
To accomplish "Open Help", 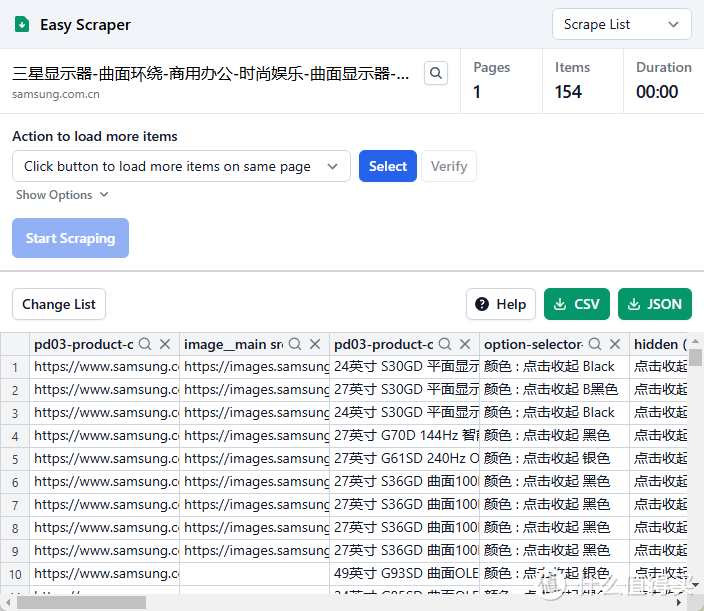I will point(501,304).
